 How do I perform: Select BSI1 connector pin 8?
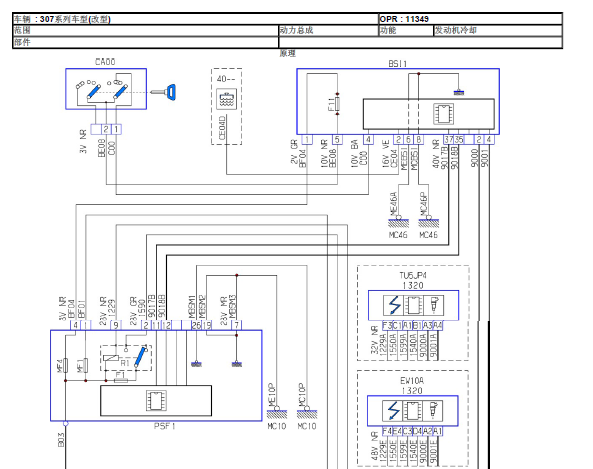click(x=419, y=140)
